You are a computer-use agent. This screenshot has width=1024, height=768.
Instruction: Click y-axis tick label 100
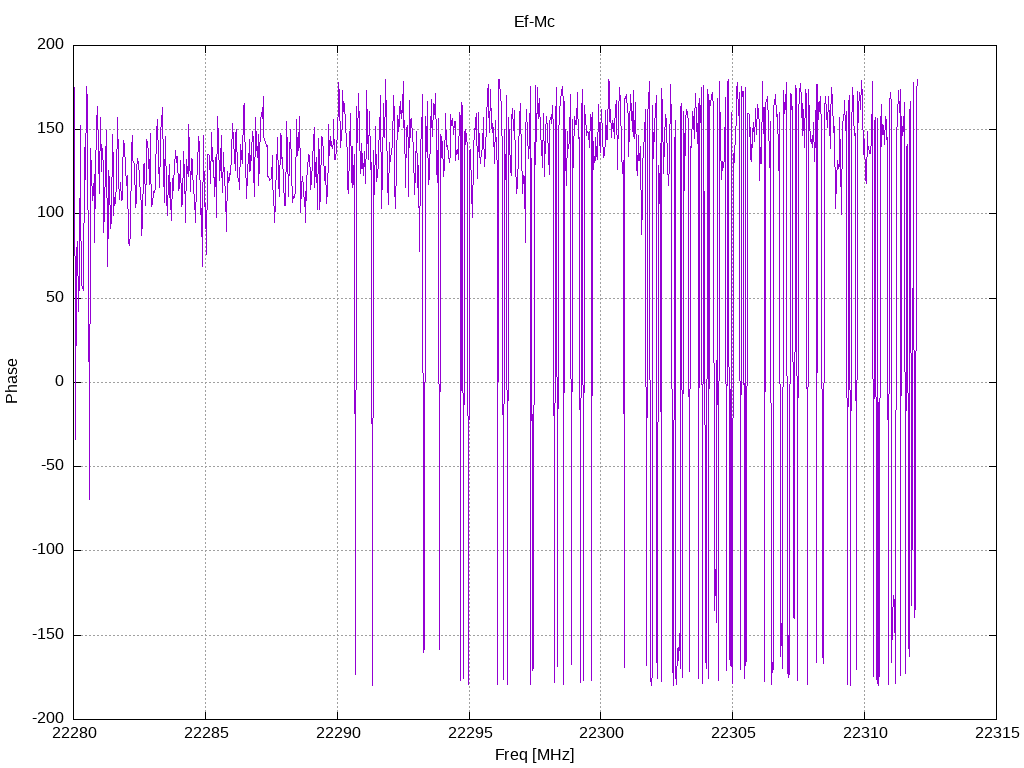[51, 213]
